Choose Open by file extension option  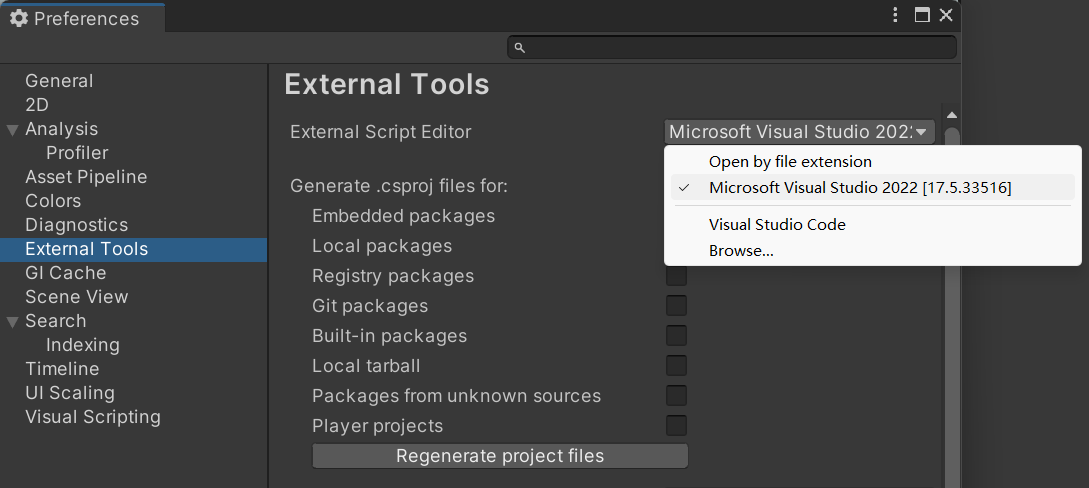[x=790, y=162]
